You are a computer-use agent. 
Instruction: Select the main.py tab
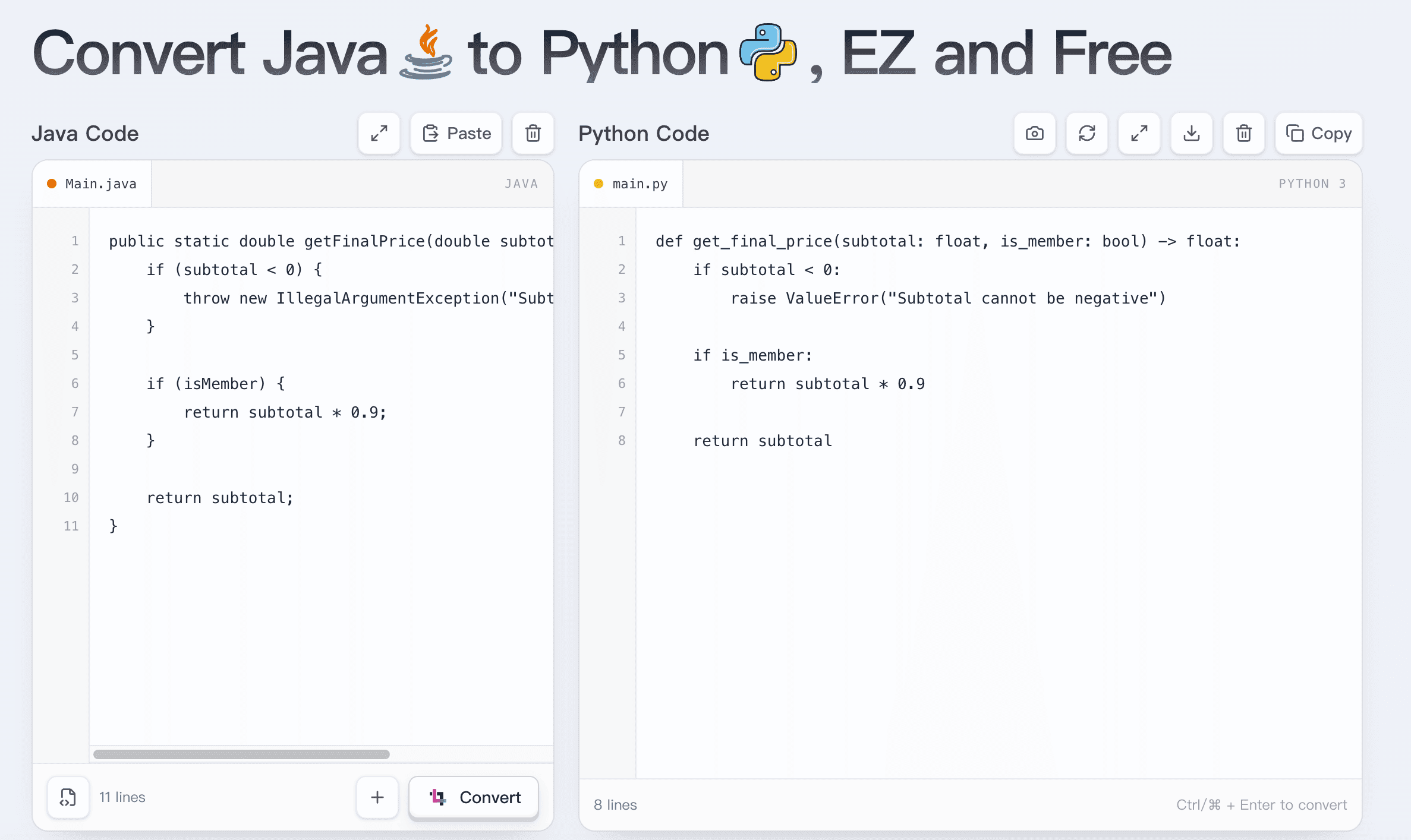pyautogui.click(x=631, y=184)
